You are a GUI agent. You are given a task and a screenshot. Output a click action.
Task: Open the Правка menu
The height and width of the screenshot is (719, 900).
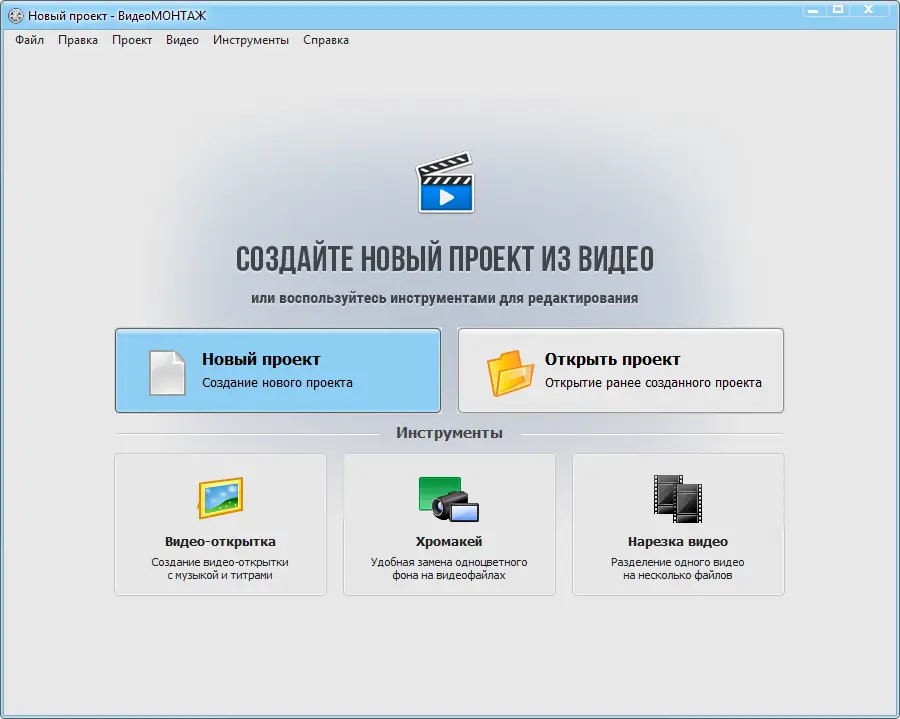click(77, 40)
